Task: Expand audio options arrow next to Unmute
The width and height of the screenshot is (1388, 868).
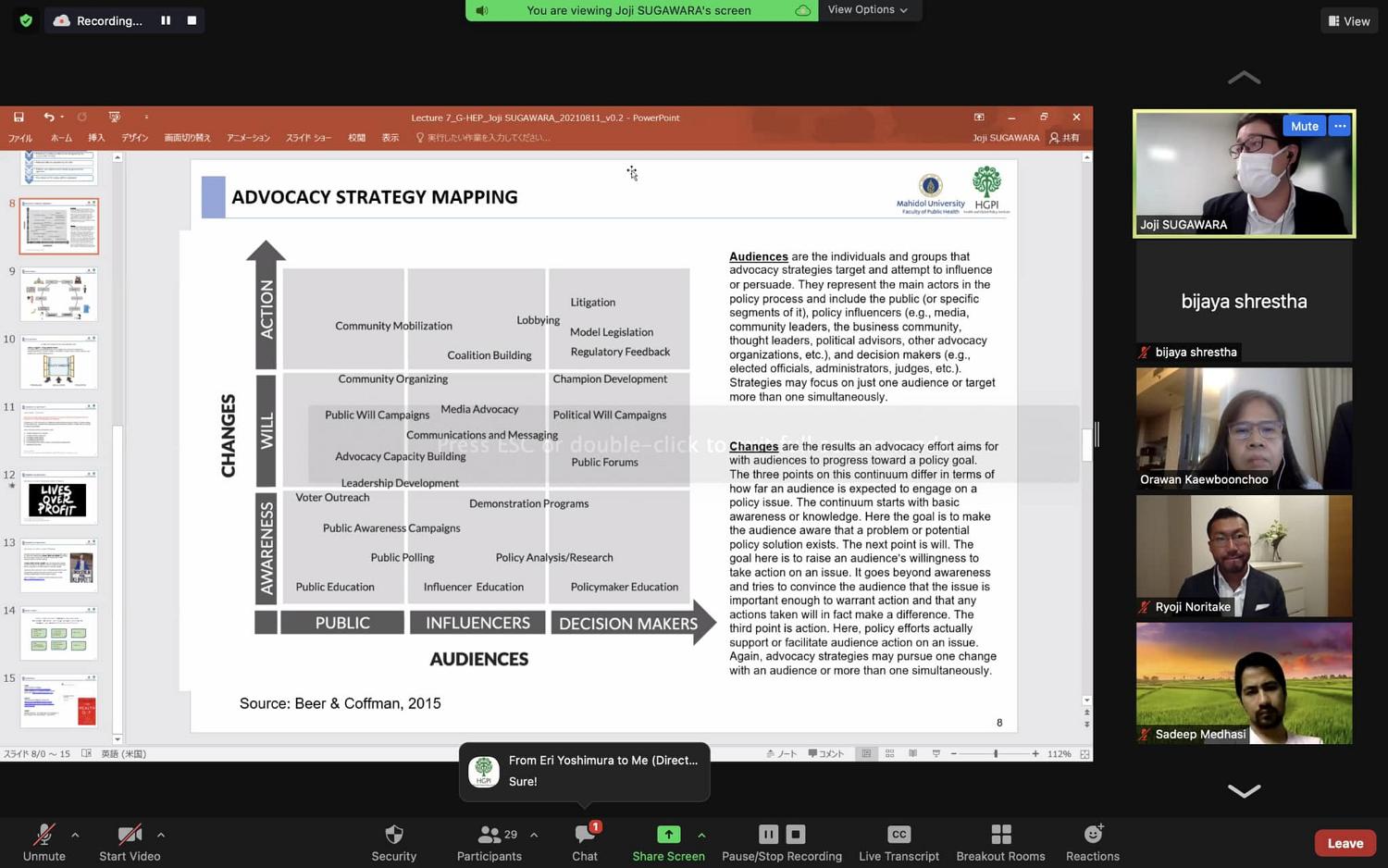Action: 75,835
